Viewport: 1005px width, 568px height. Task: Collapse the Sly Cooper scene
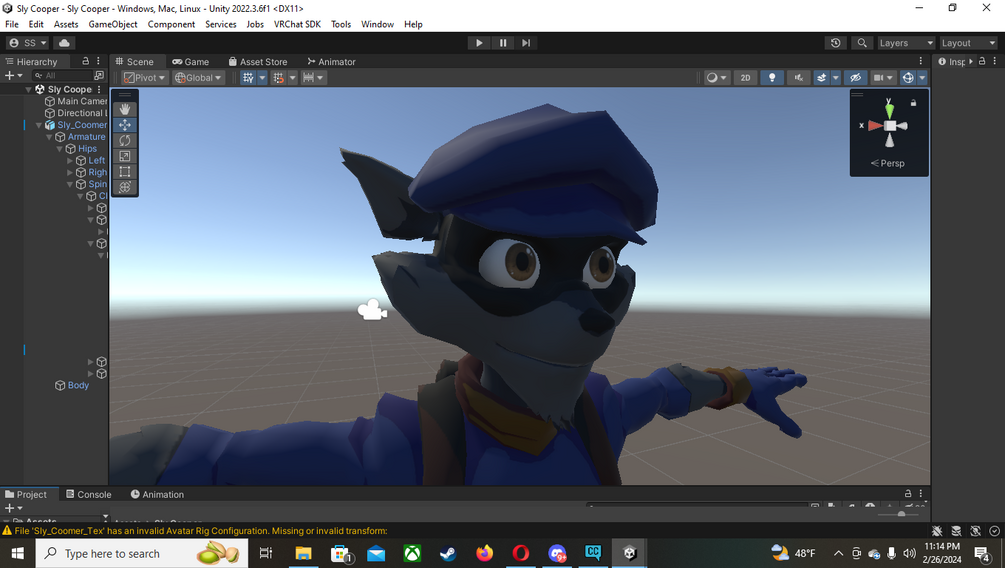click(28, 90)
